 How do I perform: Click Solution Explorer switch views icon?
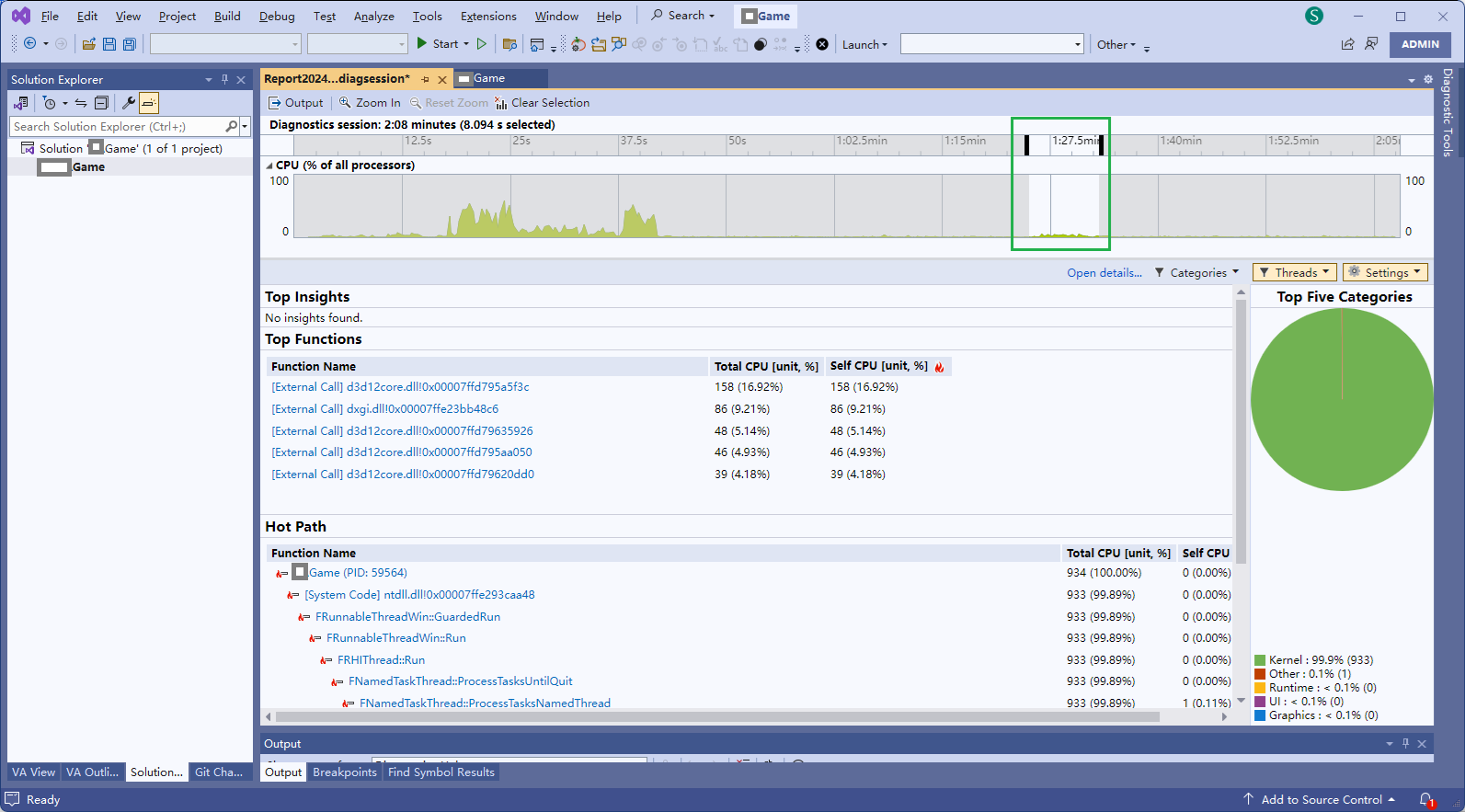click(x=20, y=103)
